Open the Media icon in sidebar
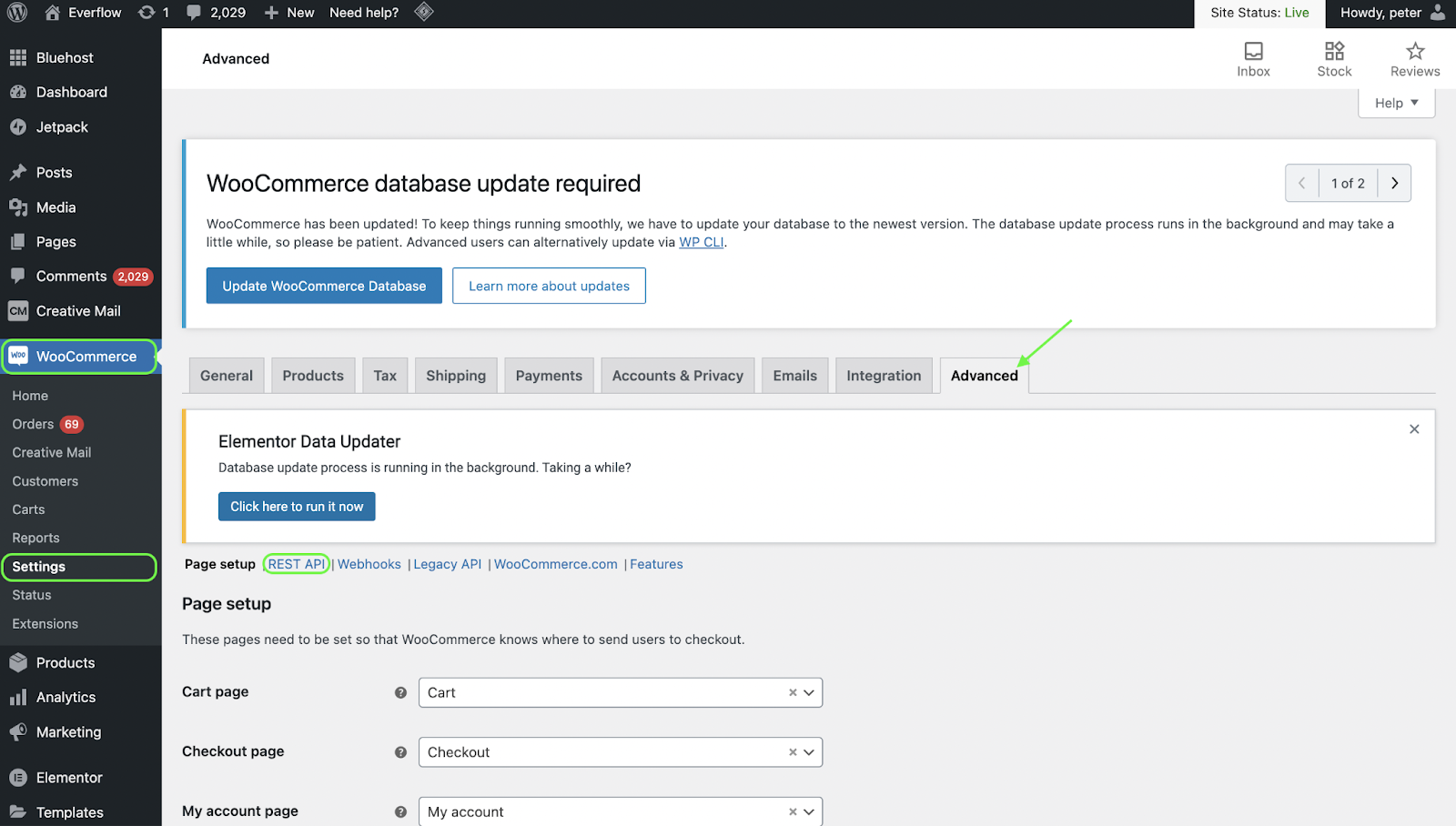1456x826 pixels. tap(18, 207)
